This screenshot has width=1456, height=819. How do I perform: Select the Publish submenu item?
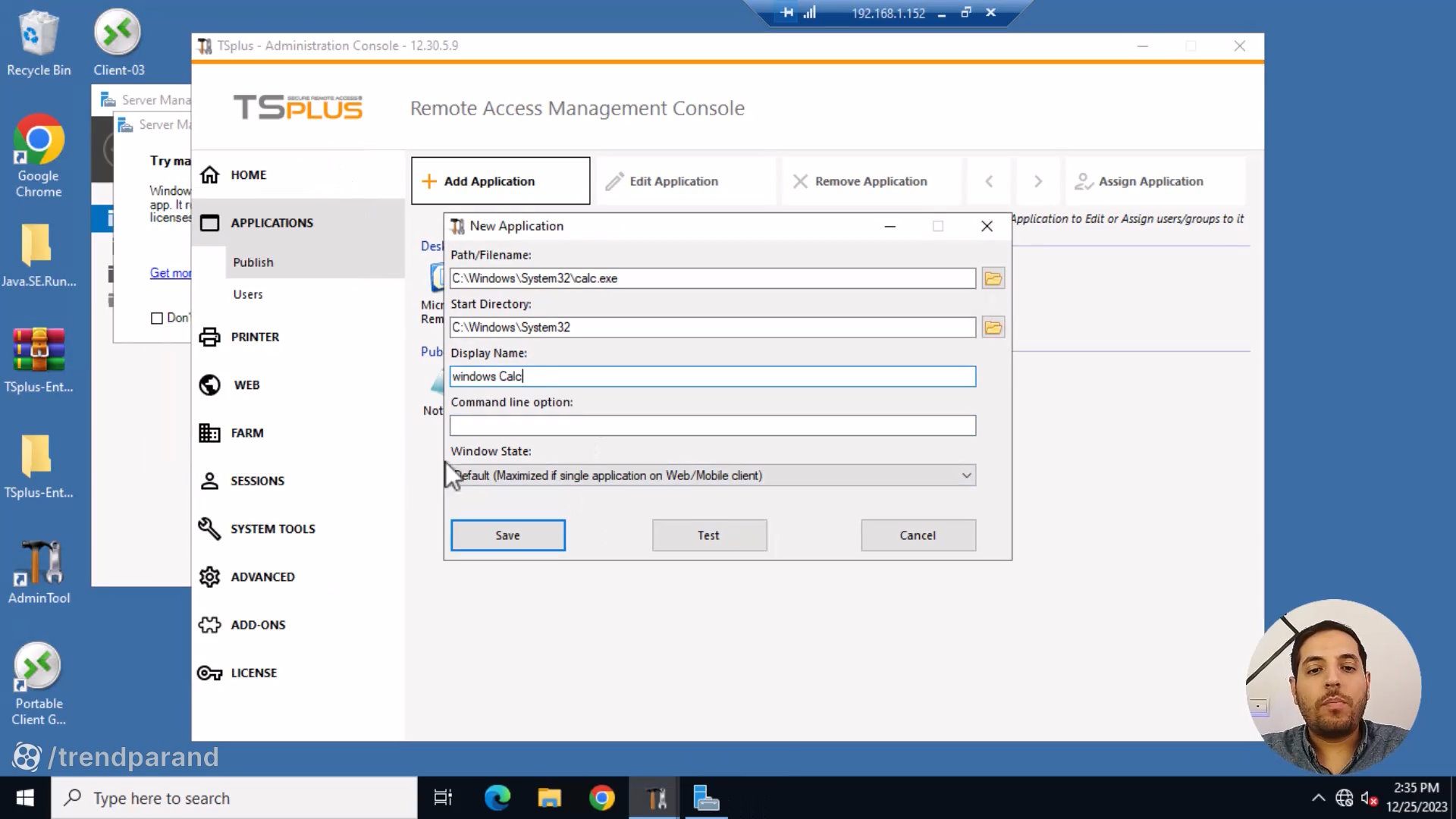point(253,262)
